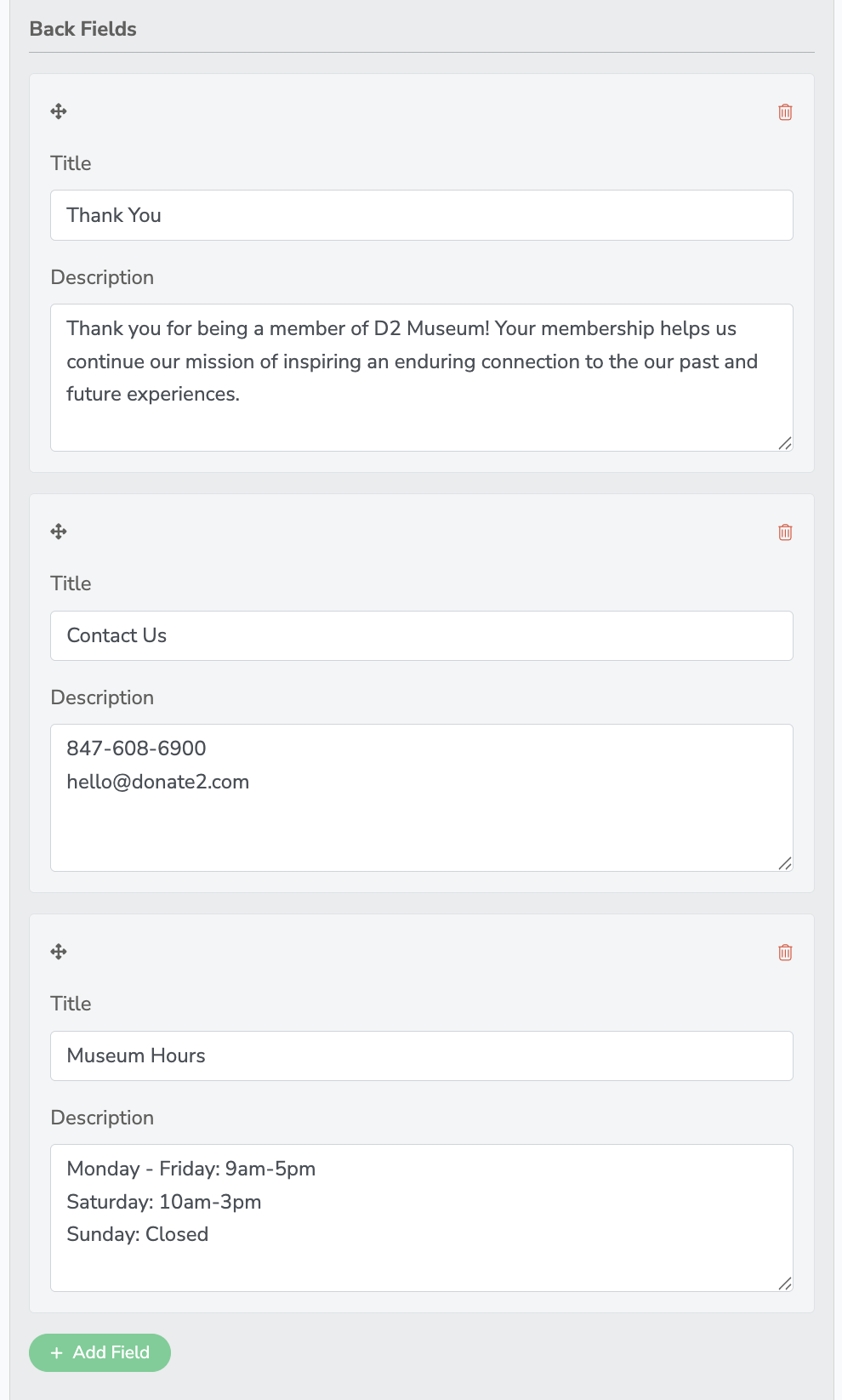Edit the opening hours description box
The height and width of the screenshot is (1400, 842).
pyautogui.click(x=422, y=1218)
